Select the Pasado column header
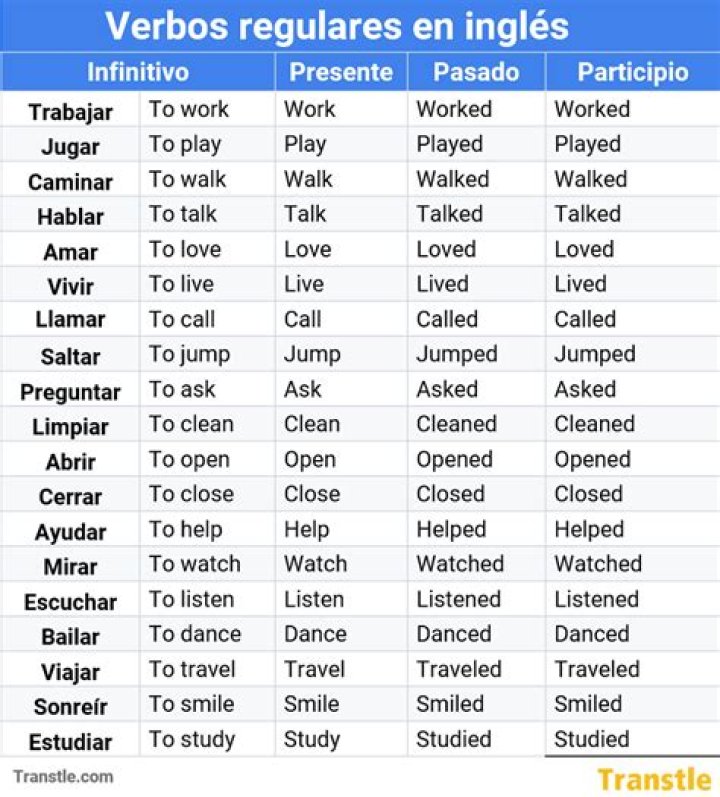 coord(476,72)
